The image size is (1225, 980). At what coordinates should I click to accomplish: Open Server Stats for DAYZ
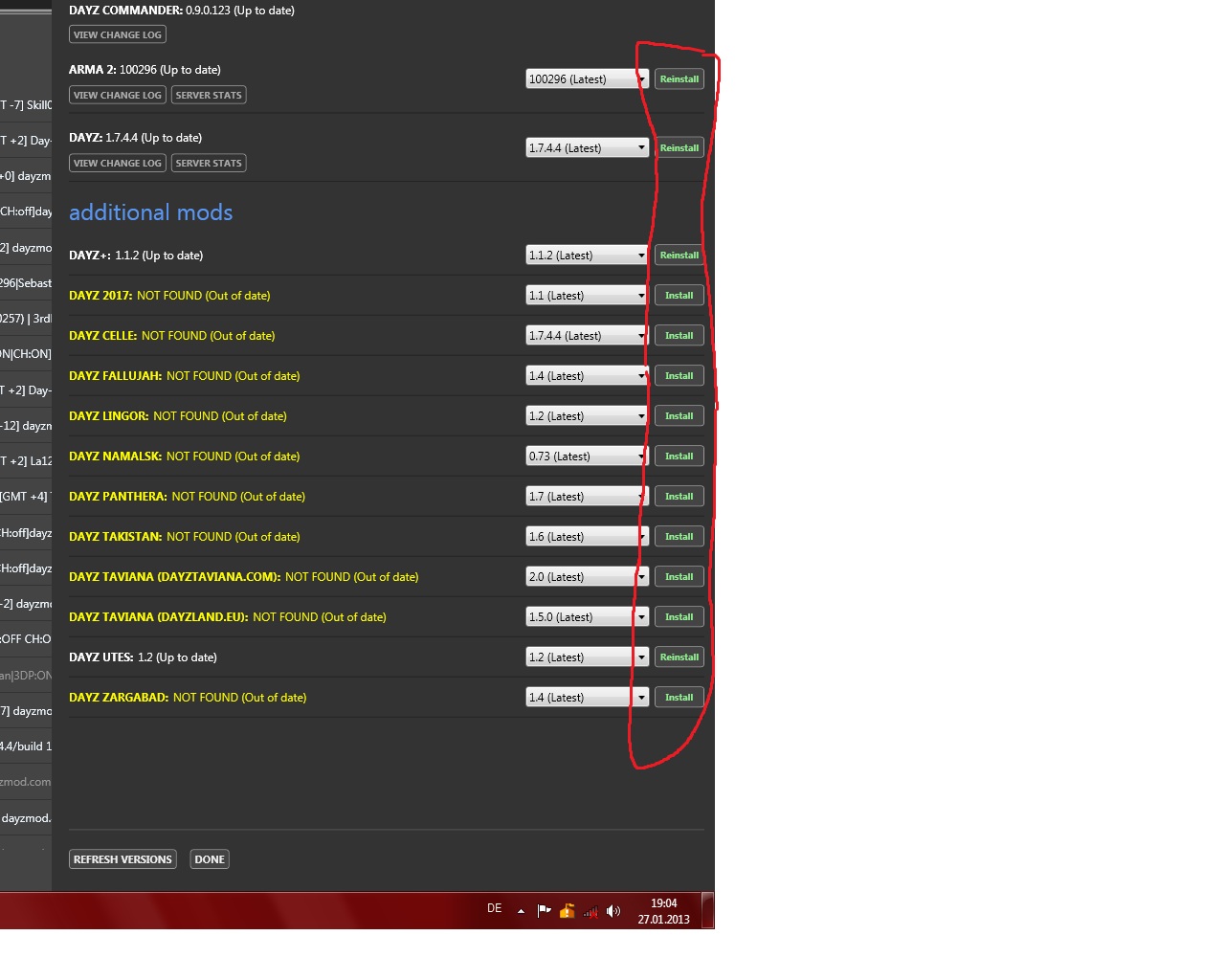click(x=209, y=163)
